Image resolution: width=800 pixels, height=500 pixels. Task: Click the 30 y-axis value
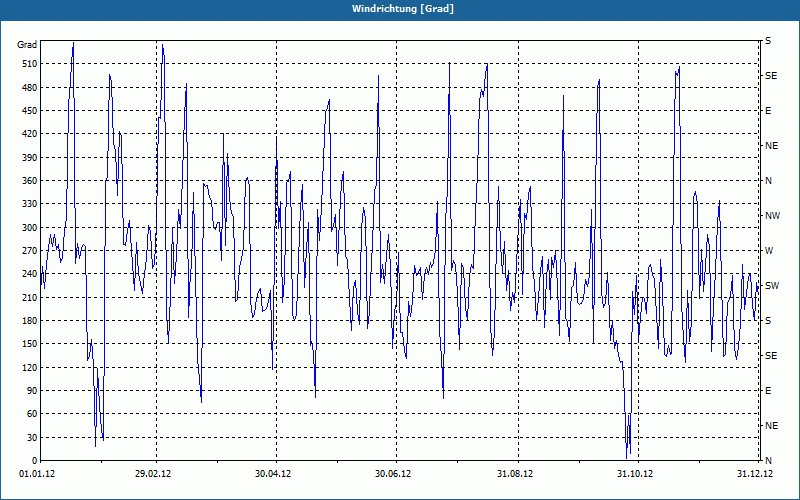tap(31, 437)
